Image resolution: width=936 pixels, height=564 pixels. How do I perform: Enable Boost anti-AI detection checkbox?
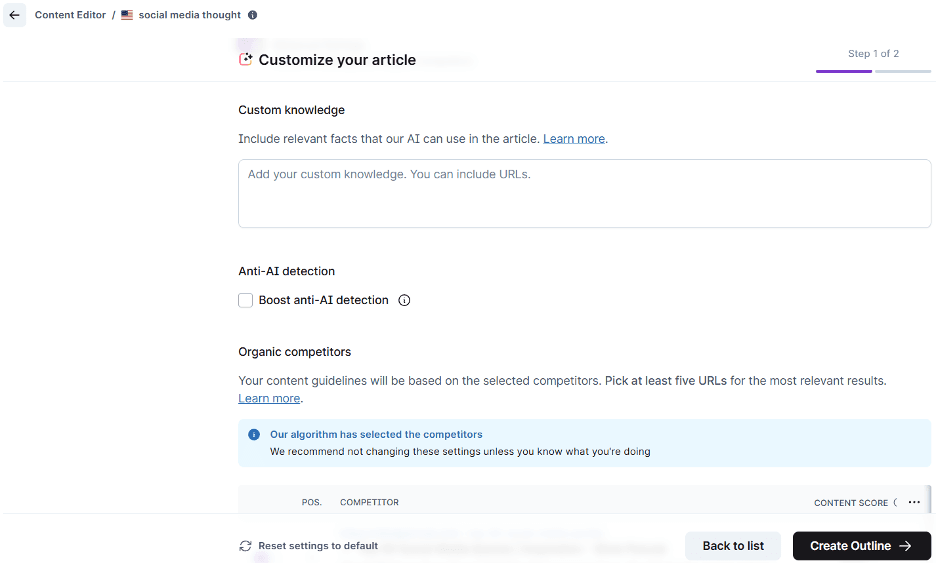click(245, 300)
